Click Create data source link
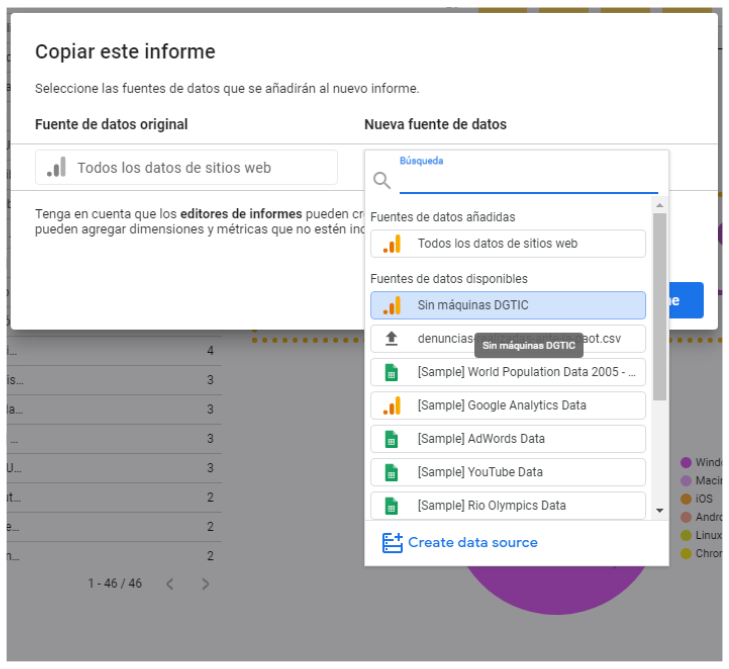Viewport: 729px width, 669px height. coord(472,543)
